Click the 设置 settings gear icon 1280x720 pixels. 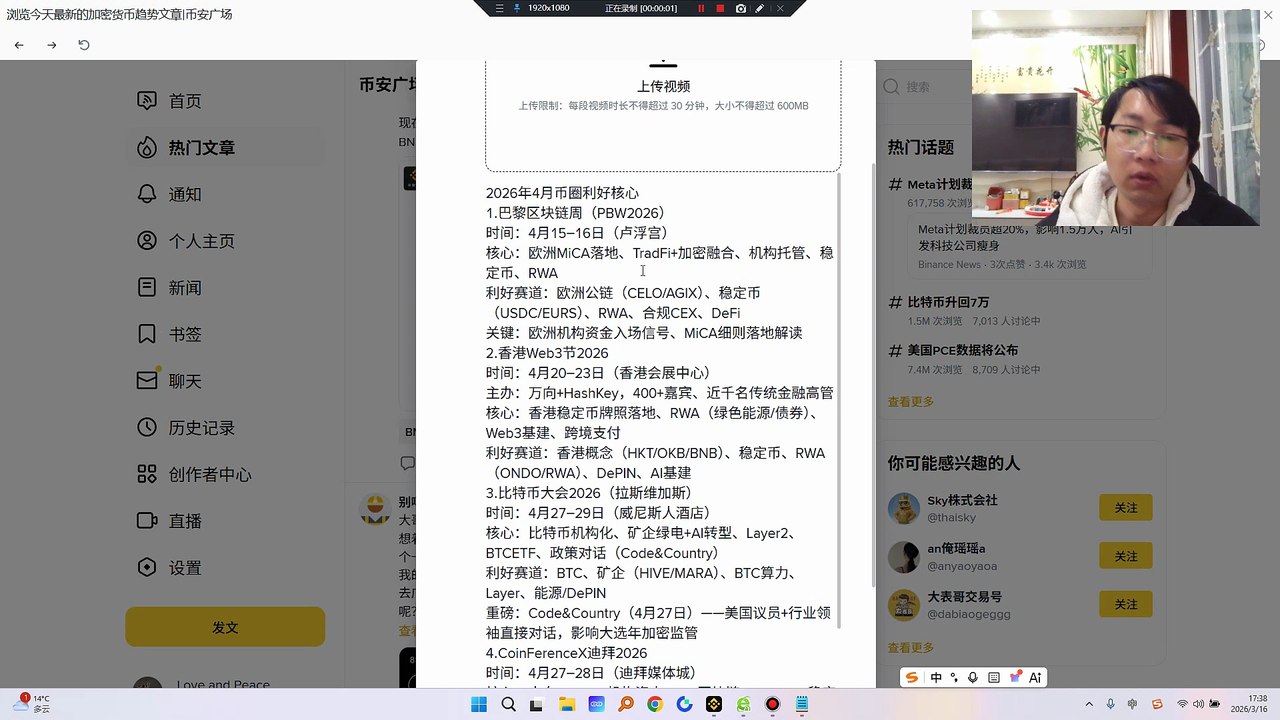[147, 568]
